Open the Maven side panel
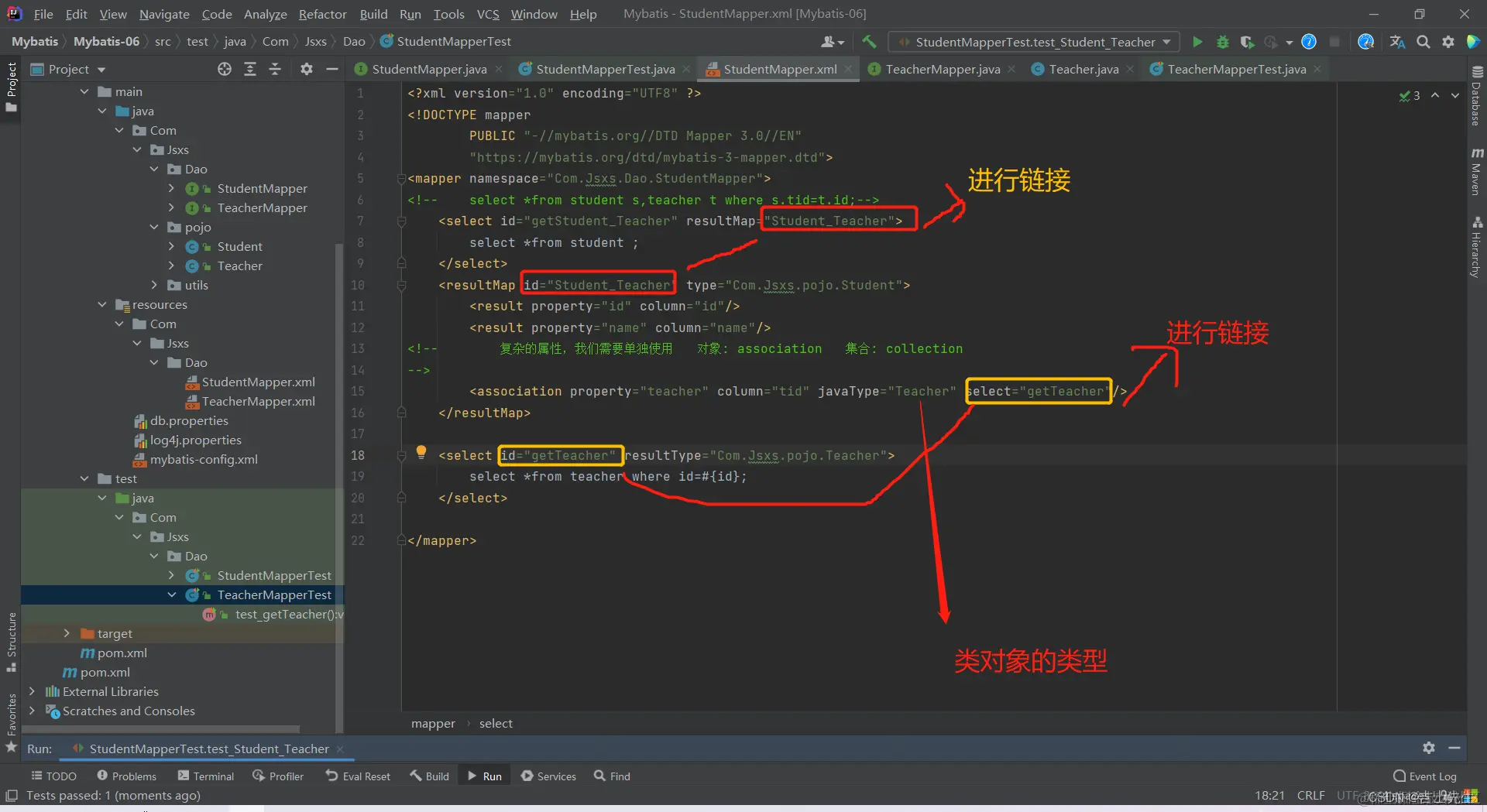The height and width of the screenshot is (812, 1487). click(1477, 171)
